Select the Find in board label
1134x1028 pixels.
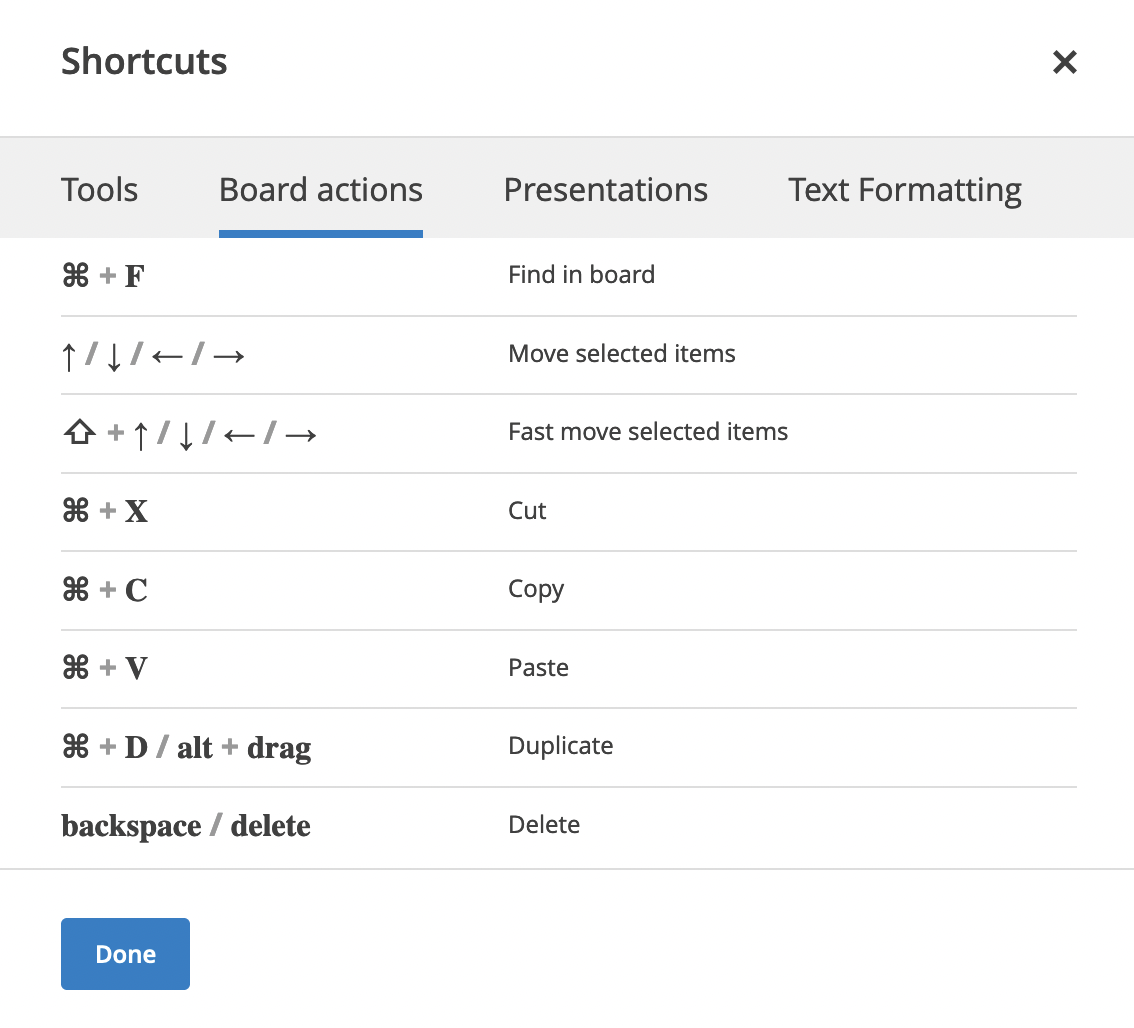pos(581,275)
